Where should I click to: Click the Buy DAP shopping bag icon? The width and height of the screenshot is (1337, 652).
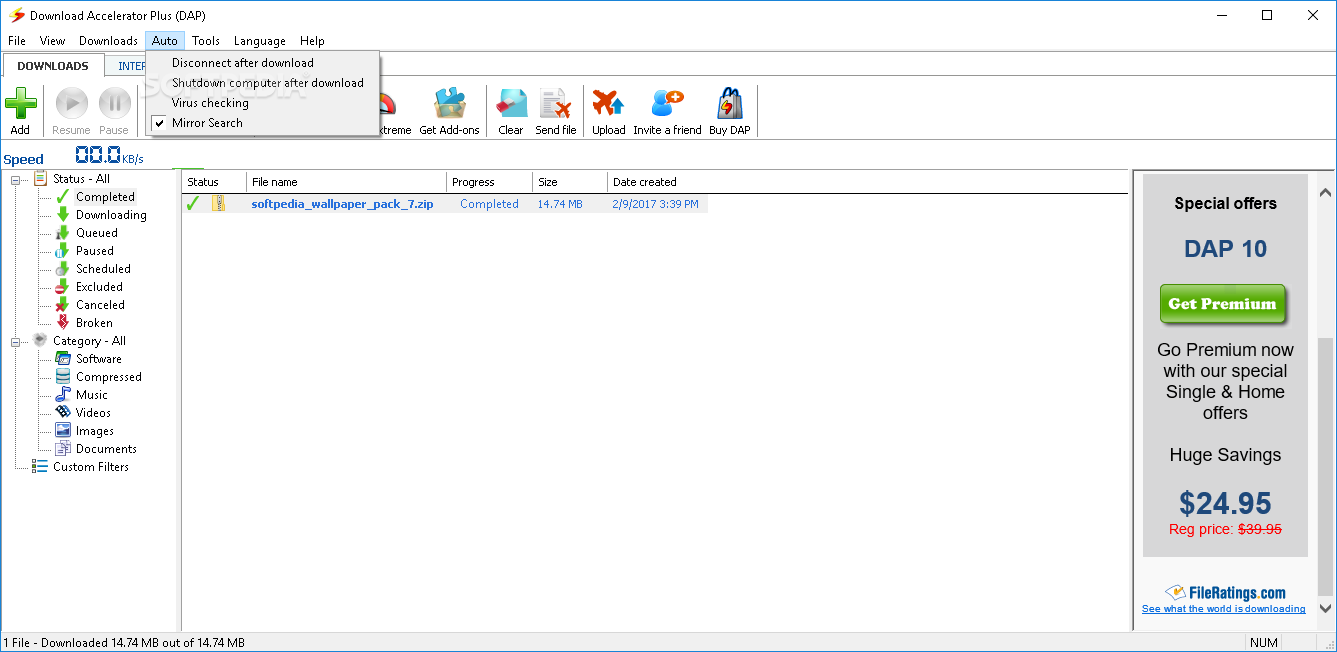tap(729, 104)
